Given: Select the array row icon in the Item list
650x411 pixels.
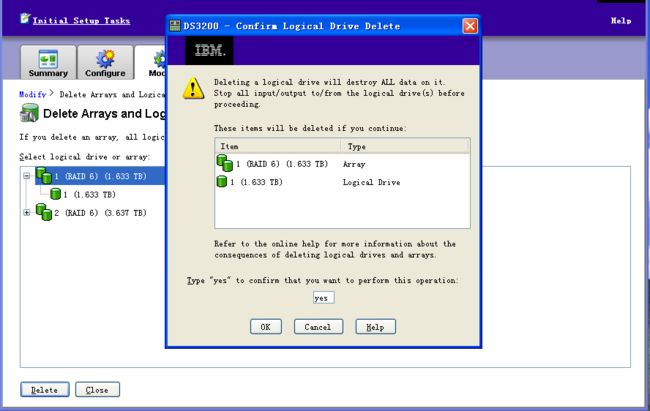Looking at the screenshot, I should click(x=225, y=163).
